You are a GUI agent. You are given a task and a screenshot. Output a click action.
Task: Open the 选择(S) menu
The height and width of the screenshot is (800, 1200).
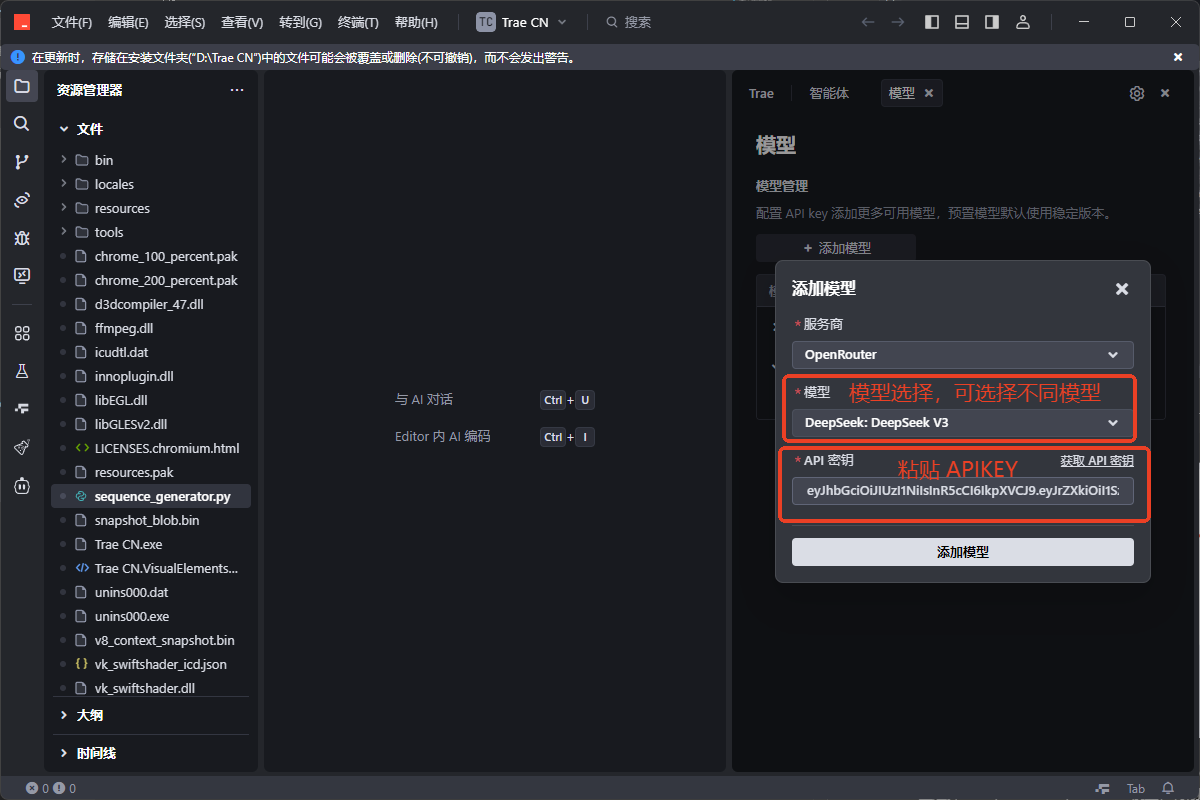[184, 22]
